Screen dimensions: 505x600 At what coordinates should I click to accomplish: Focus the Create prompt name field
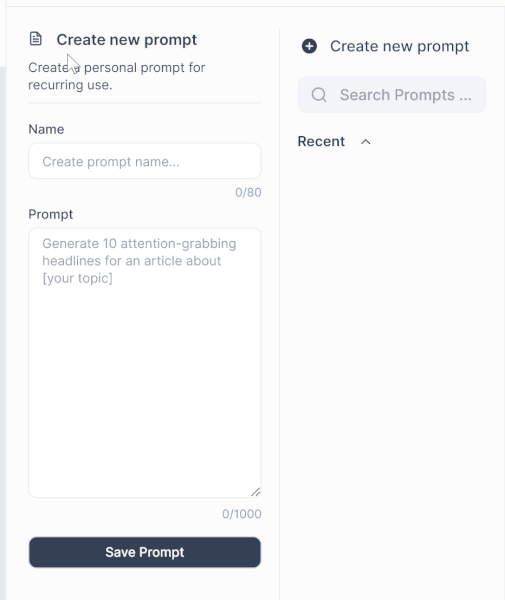click(145, 161)
